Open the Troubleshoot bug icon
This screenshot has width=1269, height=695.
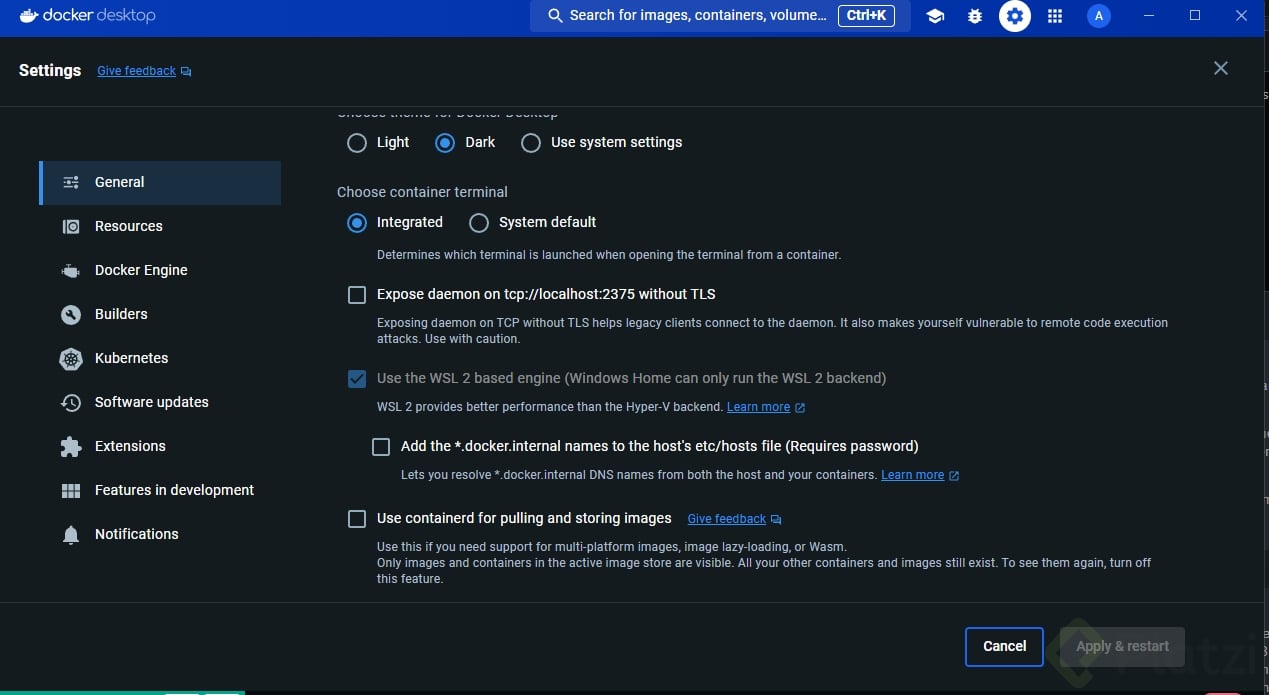pos(975,16)
